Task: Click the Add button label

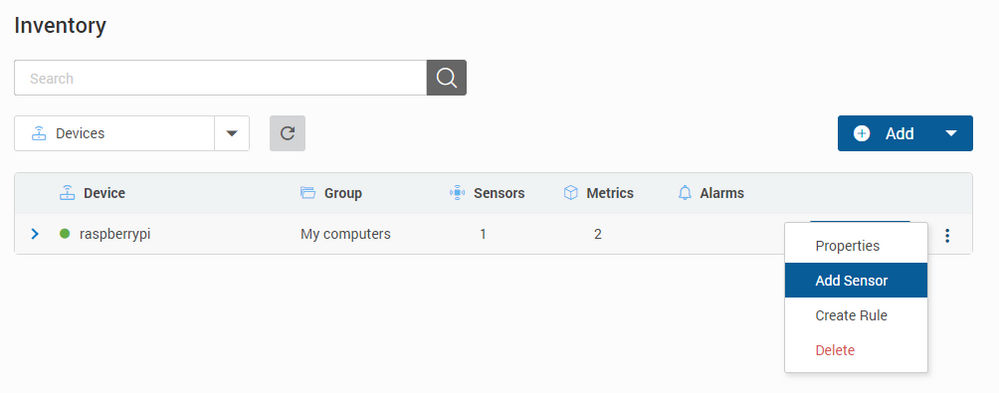Action: coord(900,133)
